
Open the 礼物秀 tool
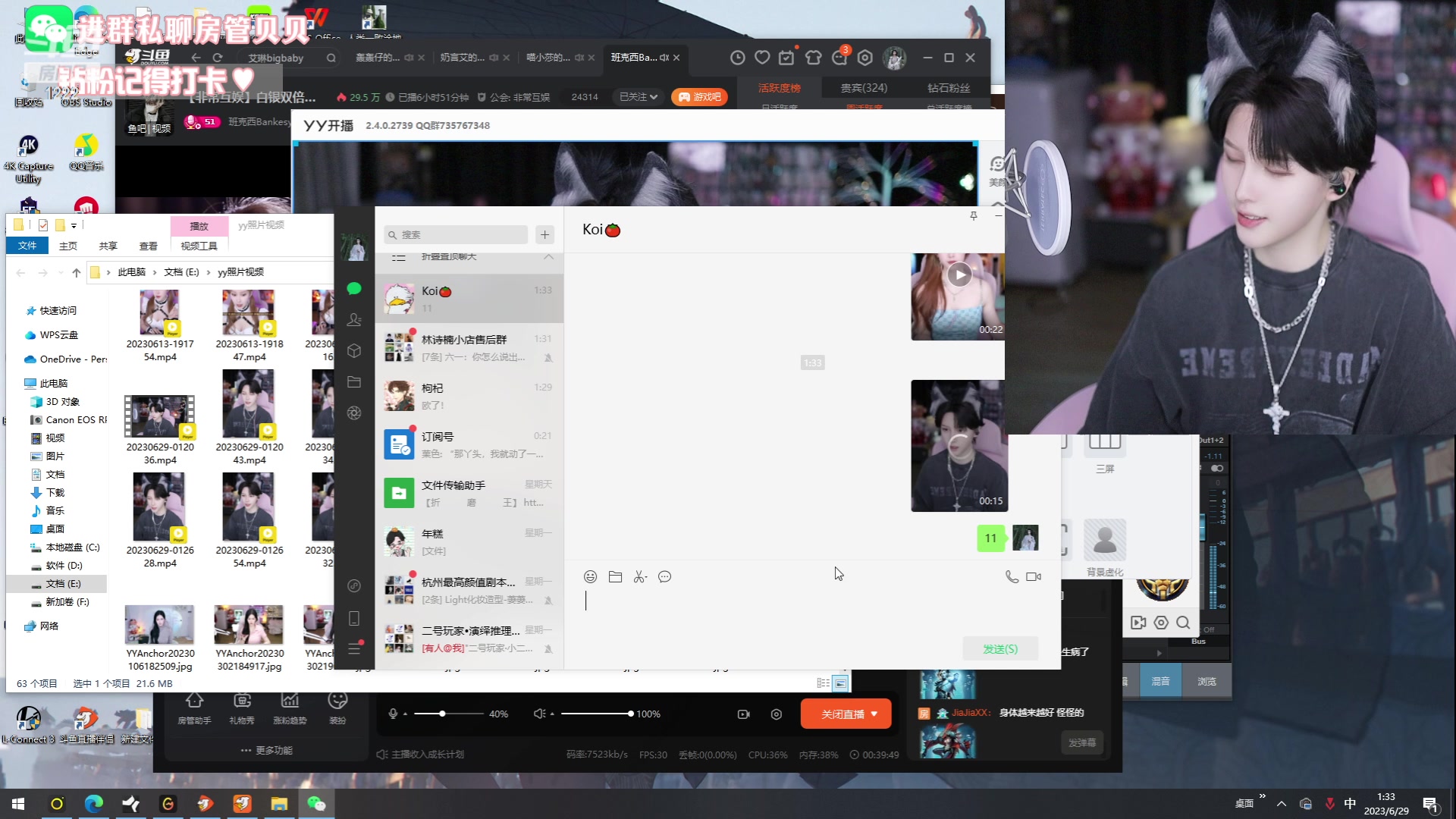242,708
